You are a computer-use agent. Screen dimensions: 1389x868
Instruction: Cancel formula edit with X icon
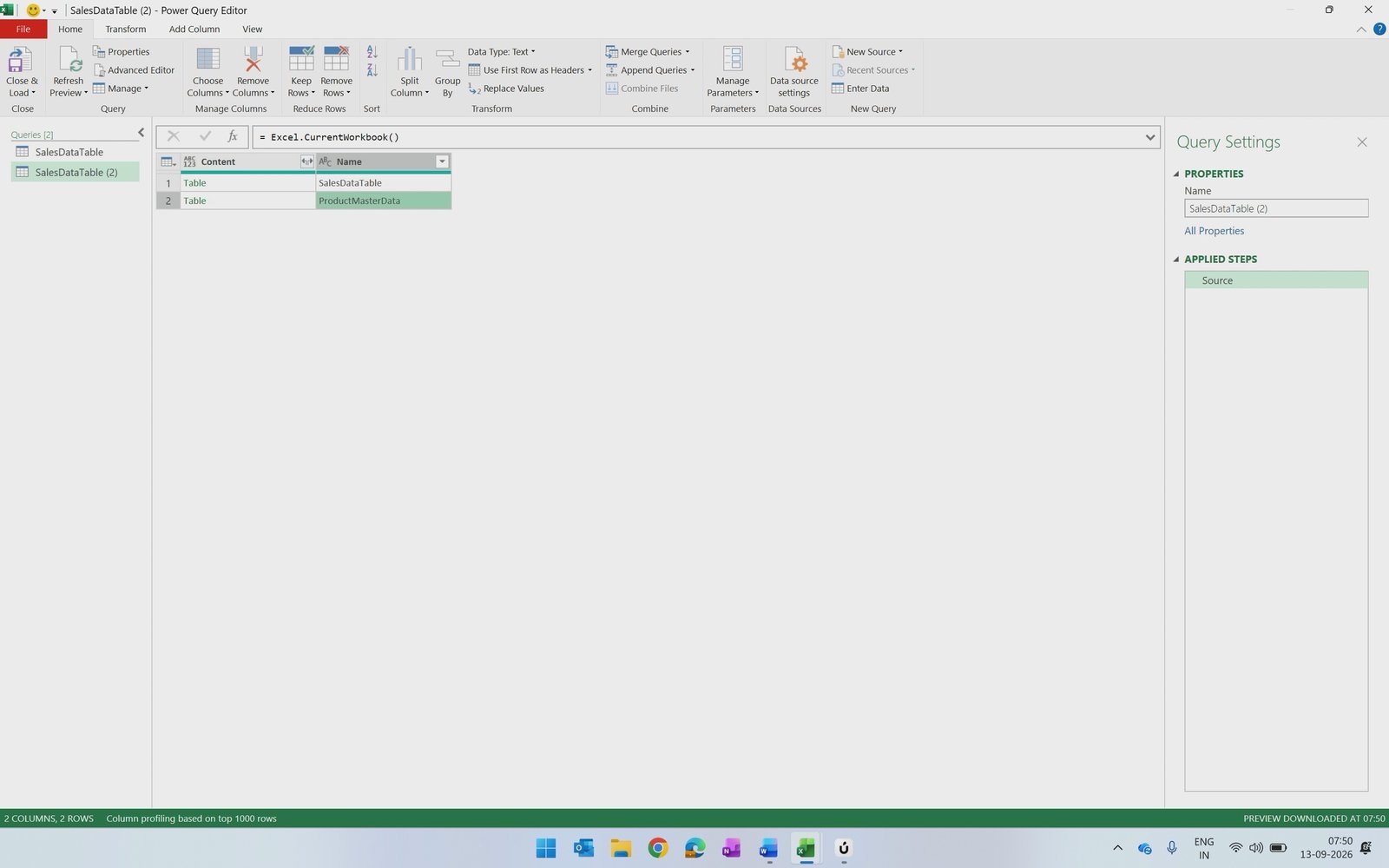click(174, 136)
